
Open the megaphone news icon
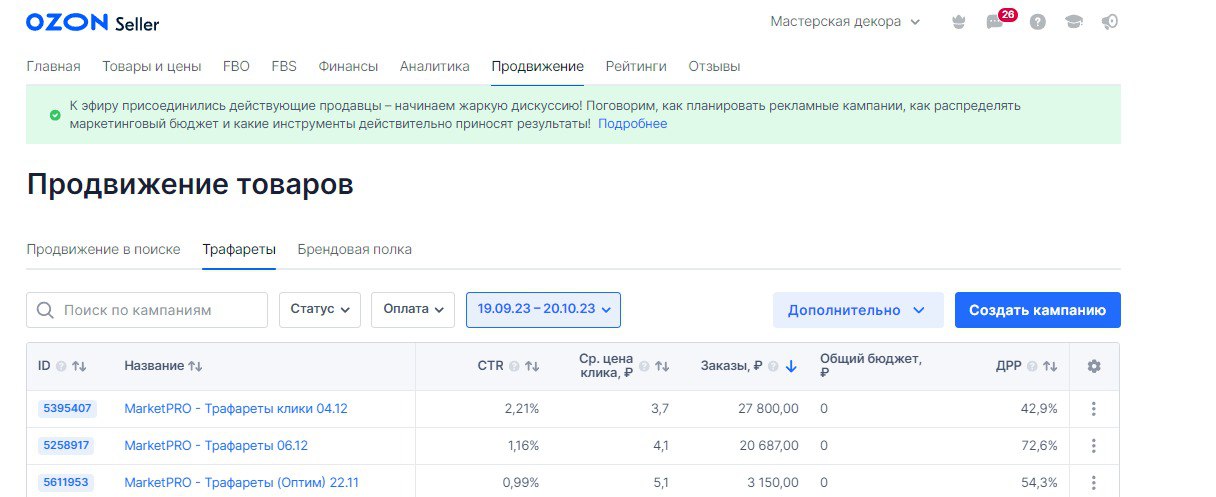[x=1110, y=22]
